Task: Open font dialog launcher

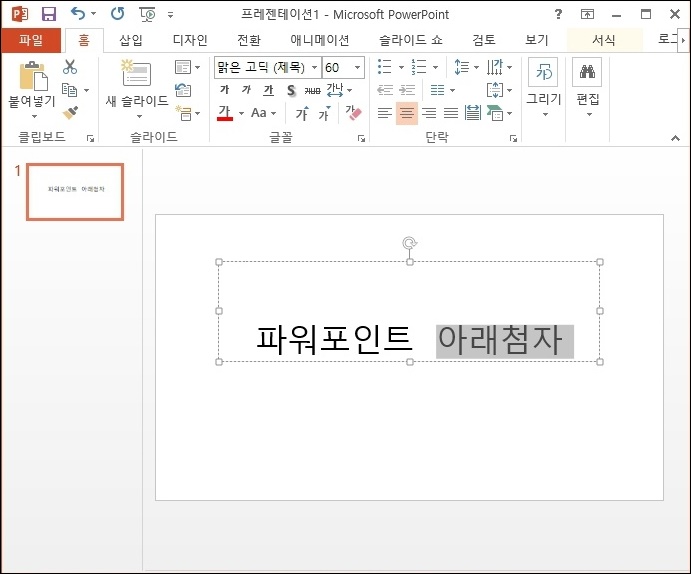Action: coord(361,139)
